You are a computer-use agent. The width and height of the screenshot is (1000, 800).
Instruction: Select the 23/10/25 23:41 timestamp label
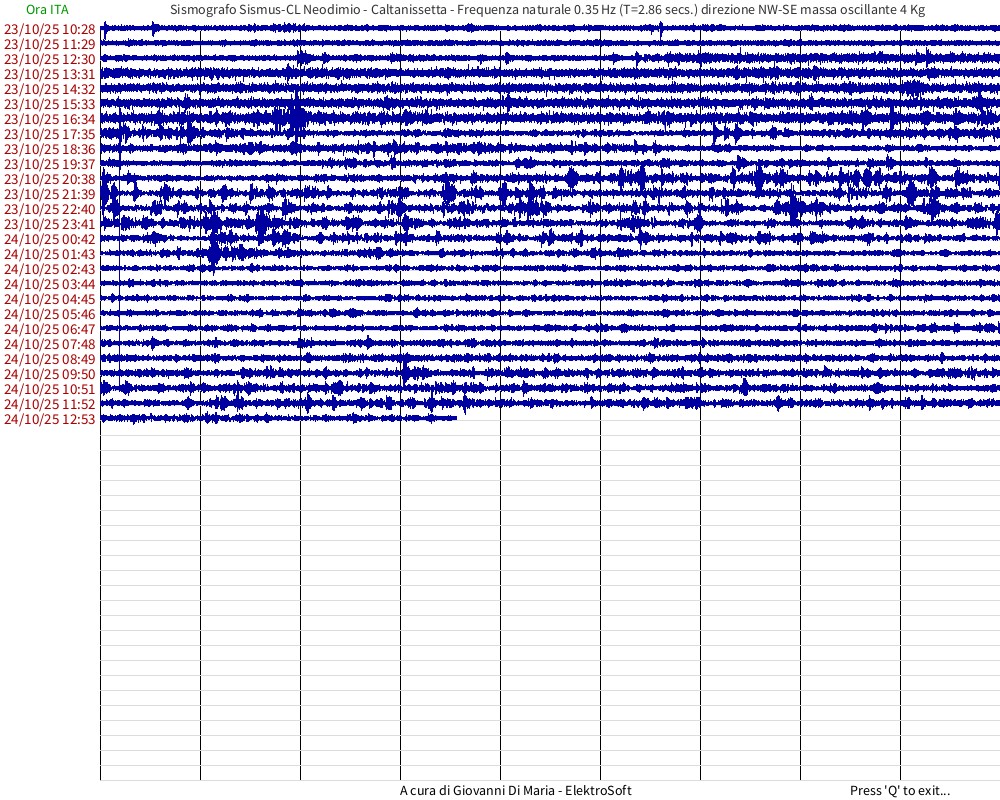(x=50, y=224)
